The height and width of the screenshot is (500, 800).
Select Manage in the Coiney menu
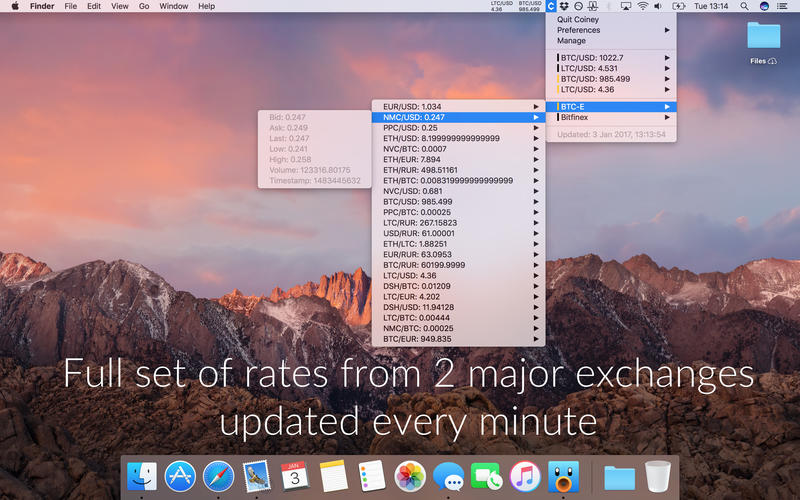611,41
